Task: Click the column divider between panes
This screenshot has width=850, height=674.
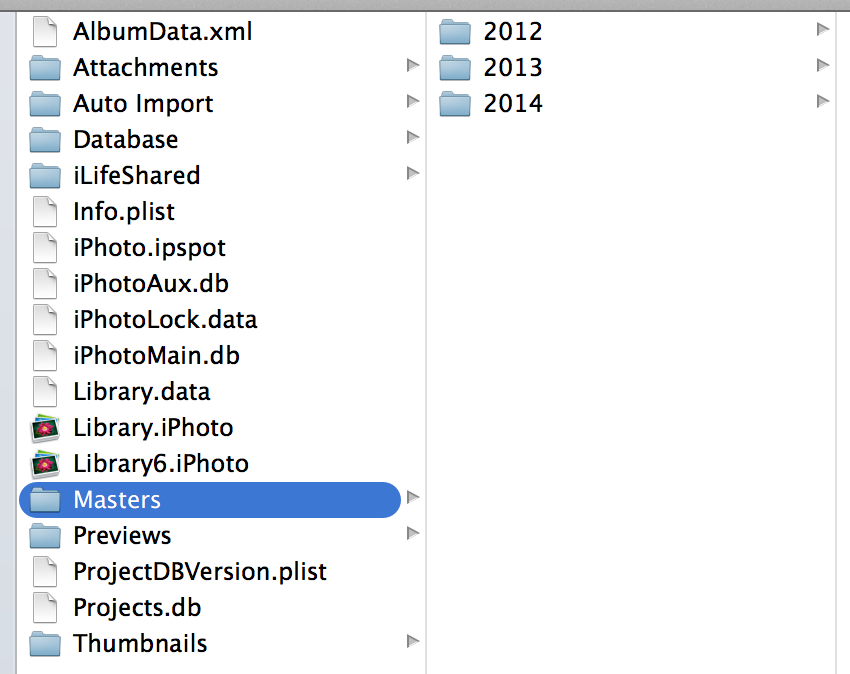Action: pyautogui.click(x=427, y=340)
